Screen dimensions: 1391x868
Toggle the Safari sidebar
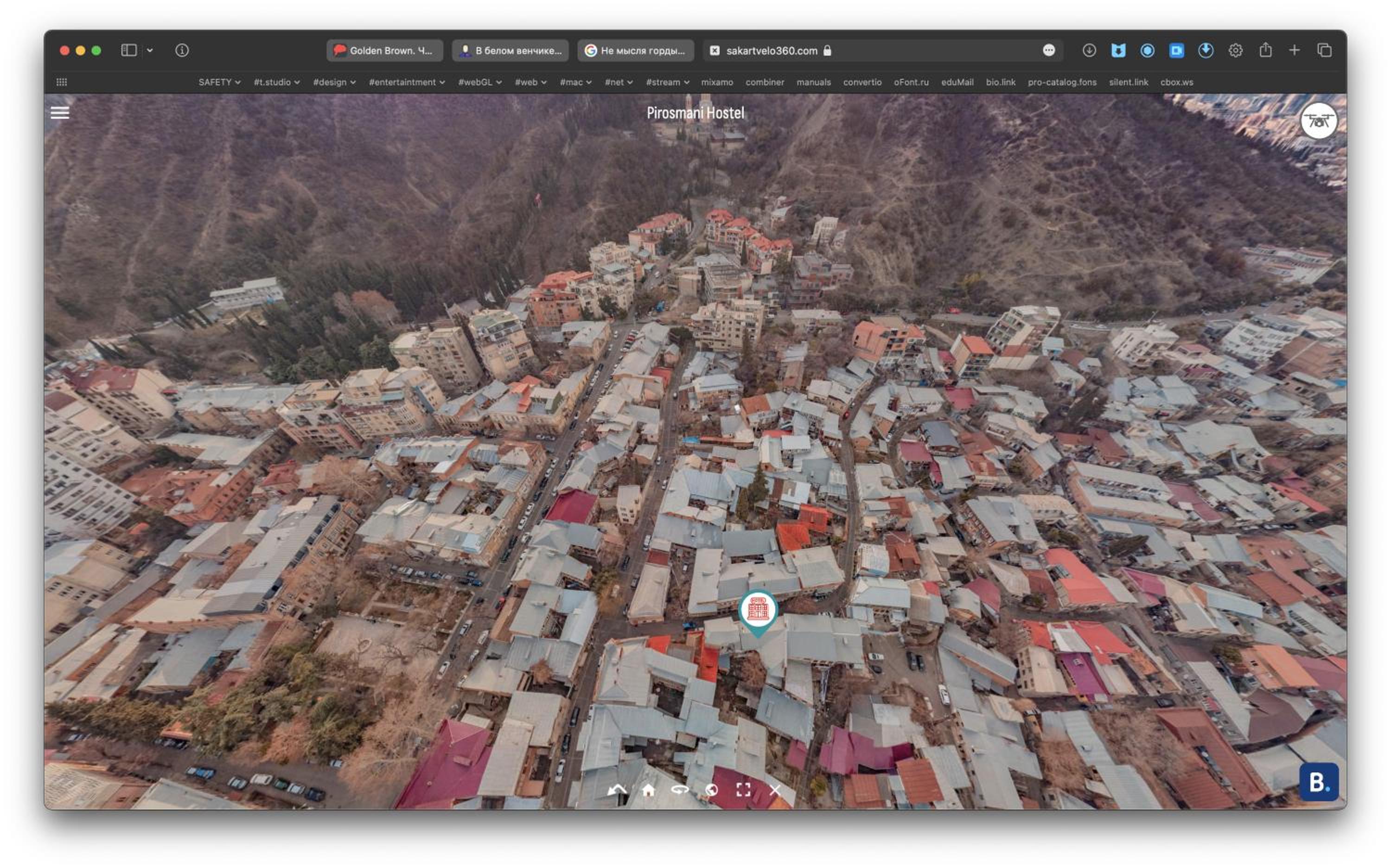coord(128,51)
